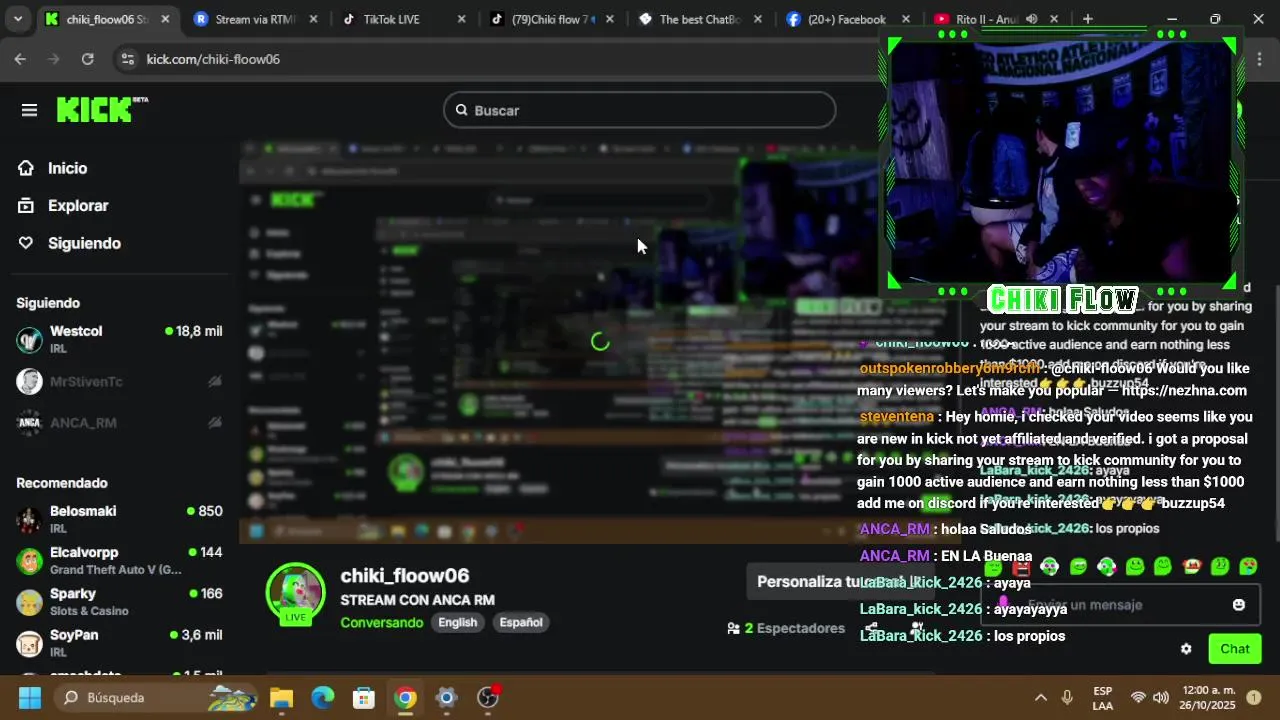
Task: Open recommended channel SoyPan
Action: (x=119, y=642)
